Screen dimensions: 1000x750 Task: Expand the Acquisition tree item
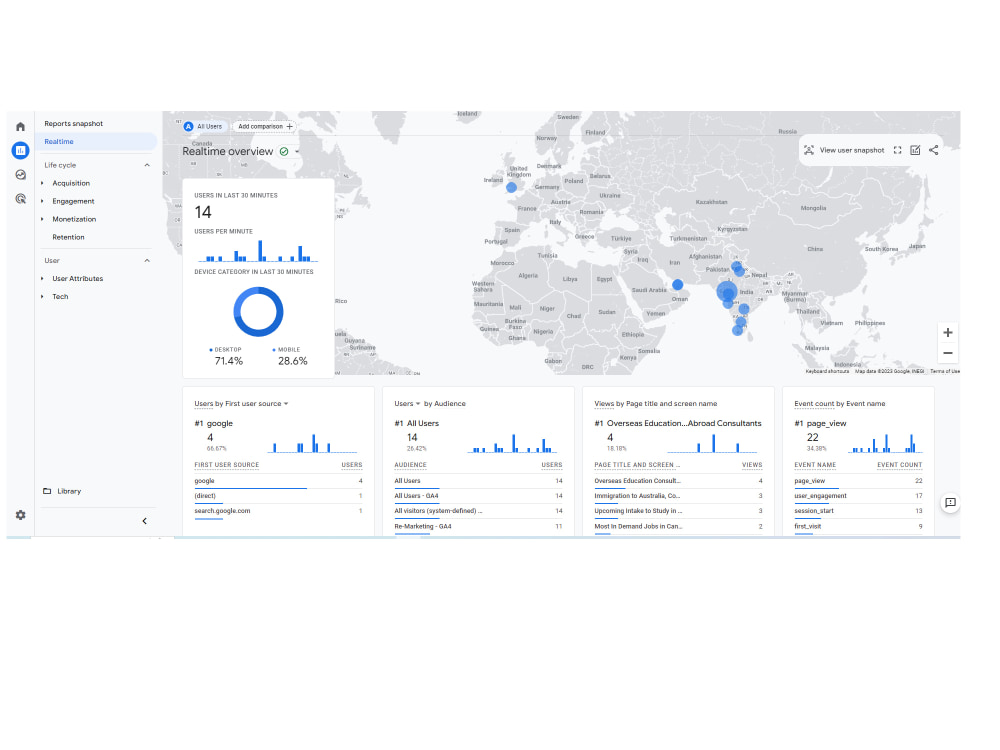tap(42, 183)
